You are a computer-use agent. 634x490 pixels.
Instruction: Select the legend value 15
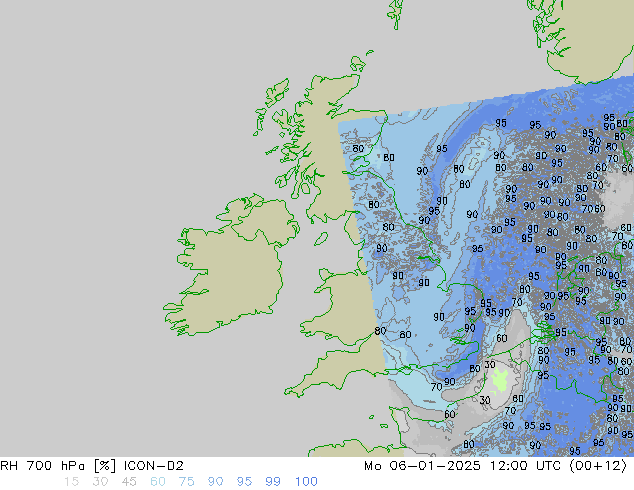coord(71,482)
